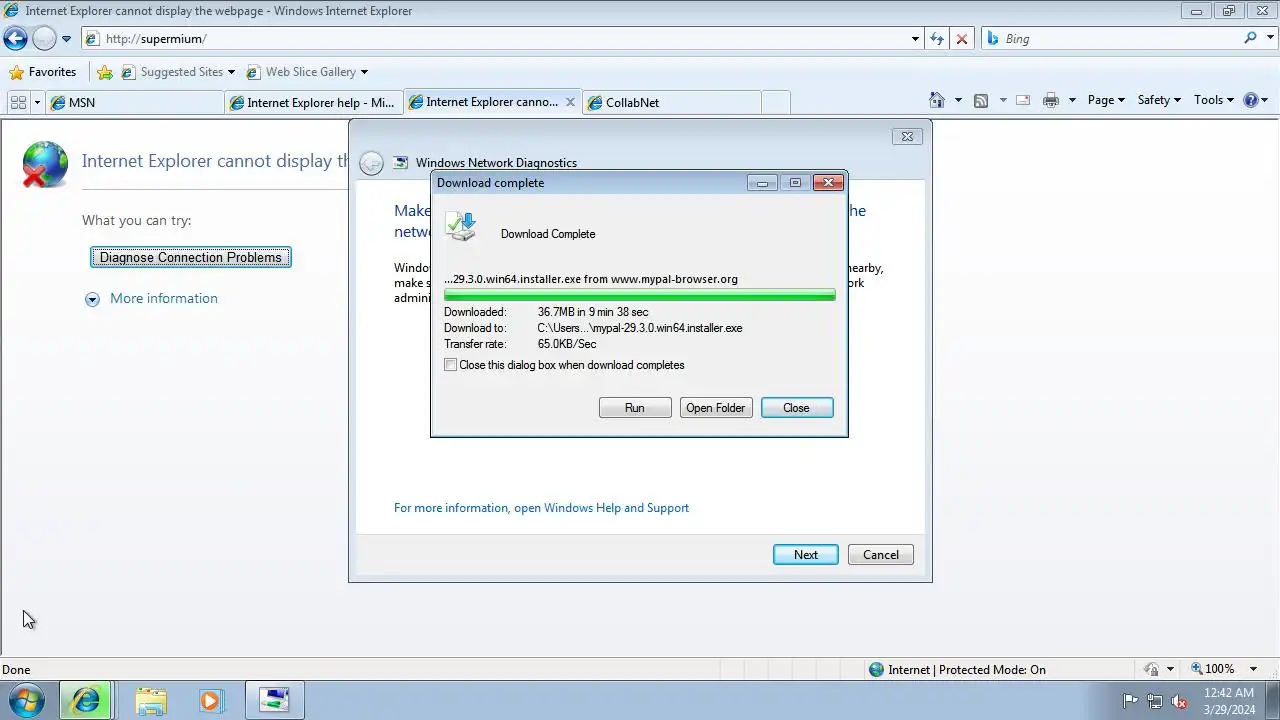1280x720 pixels.
Task: Switch to the CollabNet tab
Action: coord(672,102)
